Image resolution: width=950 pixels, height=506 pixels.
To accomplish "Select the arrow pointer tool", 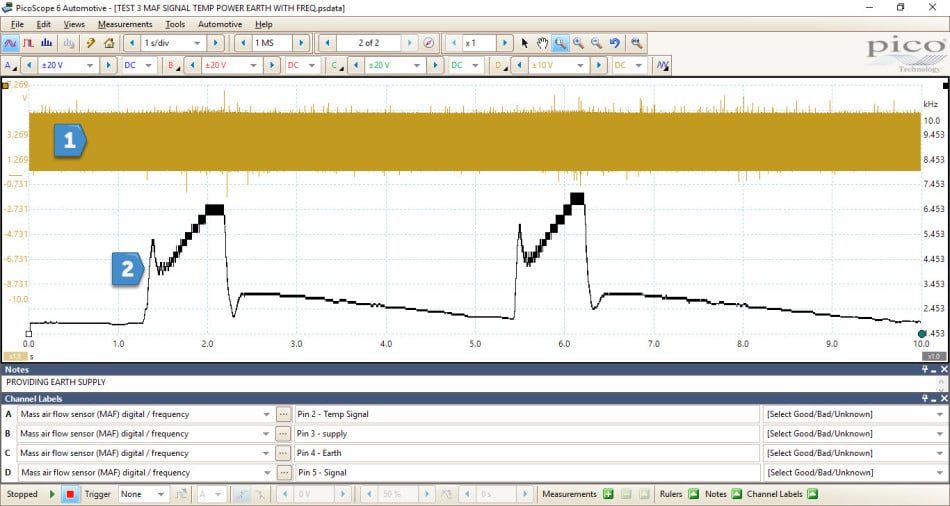I will pos(525,43).
